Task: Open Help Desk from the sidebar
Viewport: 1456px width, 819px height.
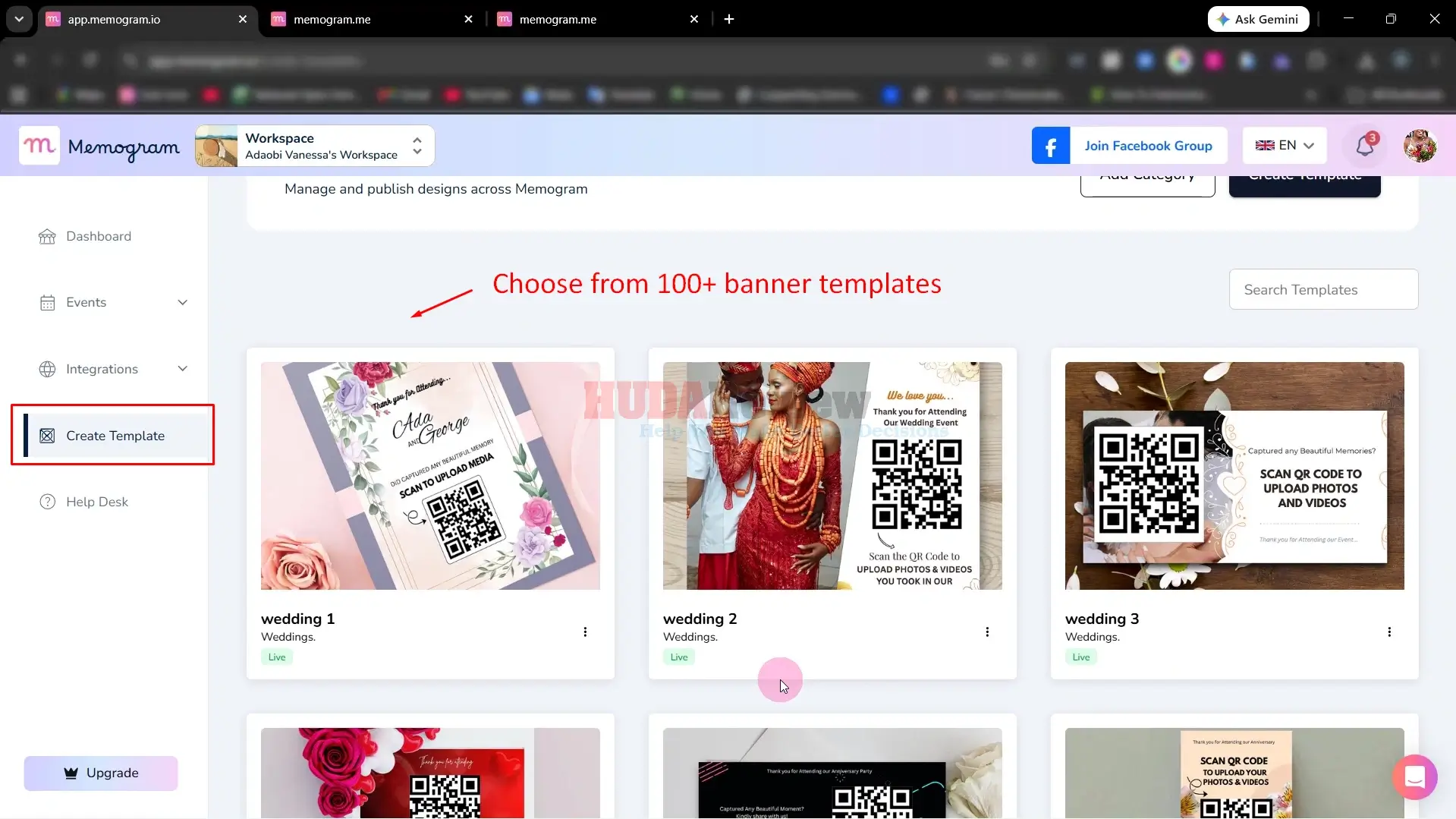Action: (97, 502)
